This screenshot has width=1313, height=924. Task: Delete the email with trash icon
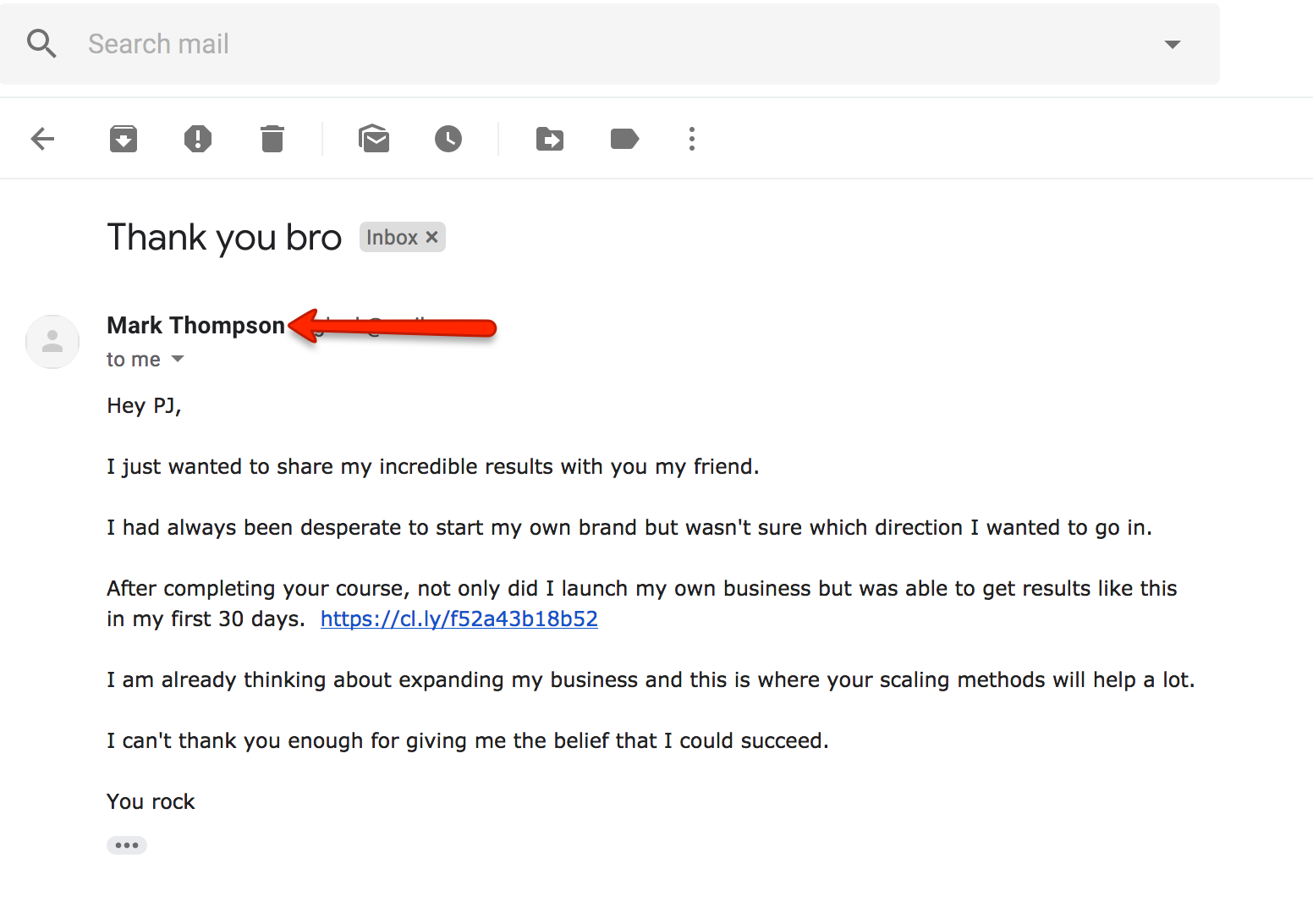pos(272,139)
